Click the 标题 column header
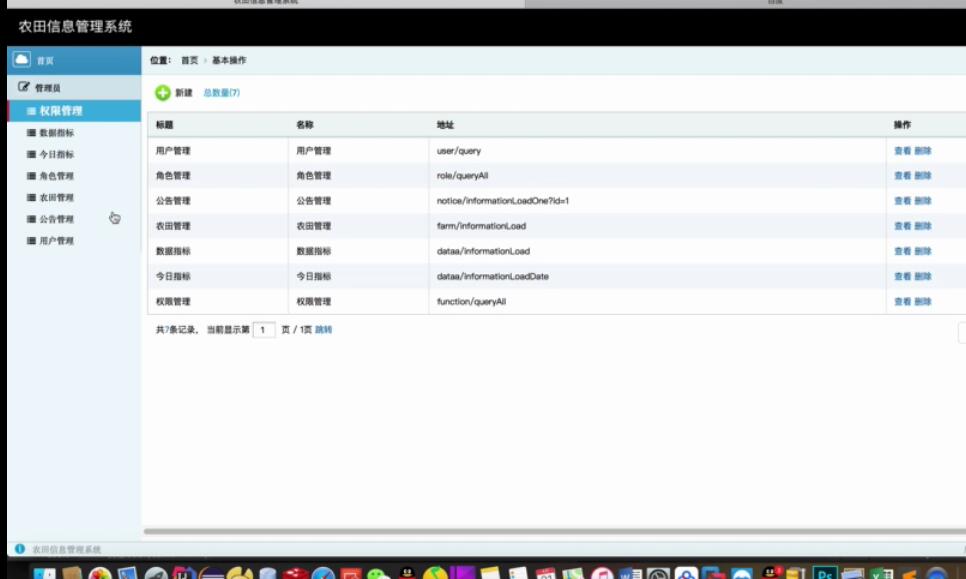The image size is (966, 579). click(164, 124)
